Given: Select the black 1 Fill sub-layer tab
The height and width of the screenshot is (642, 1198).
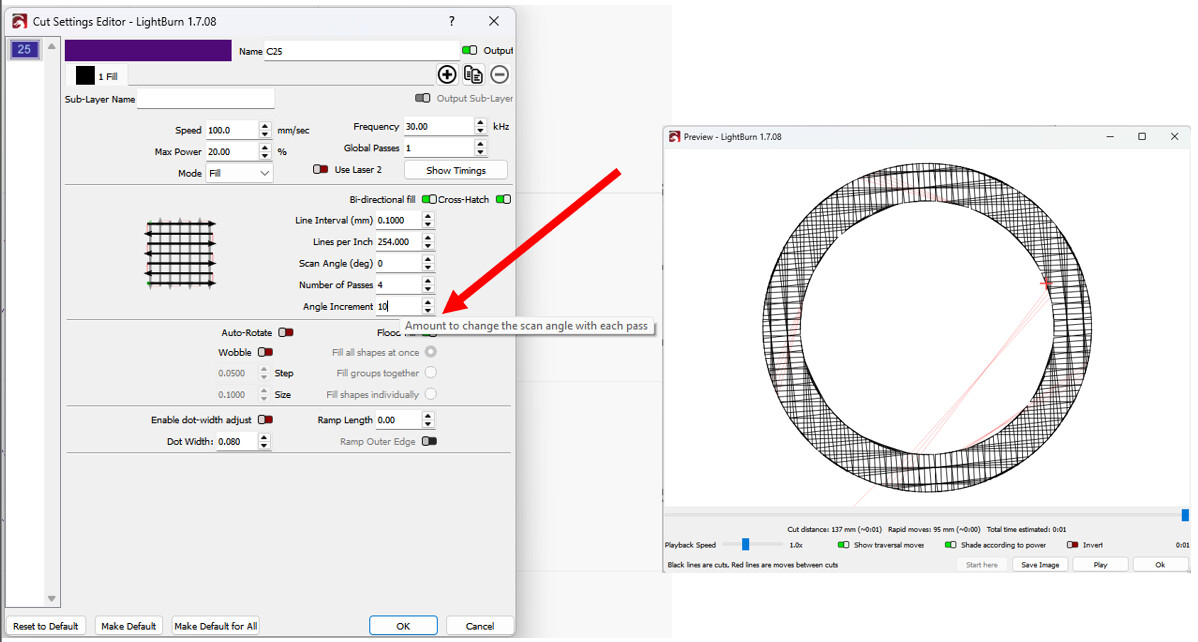Looking at the screenshot, I should (97, 76).
